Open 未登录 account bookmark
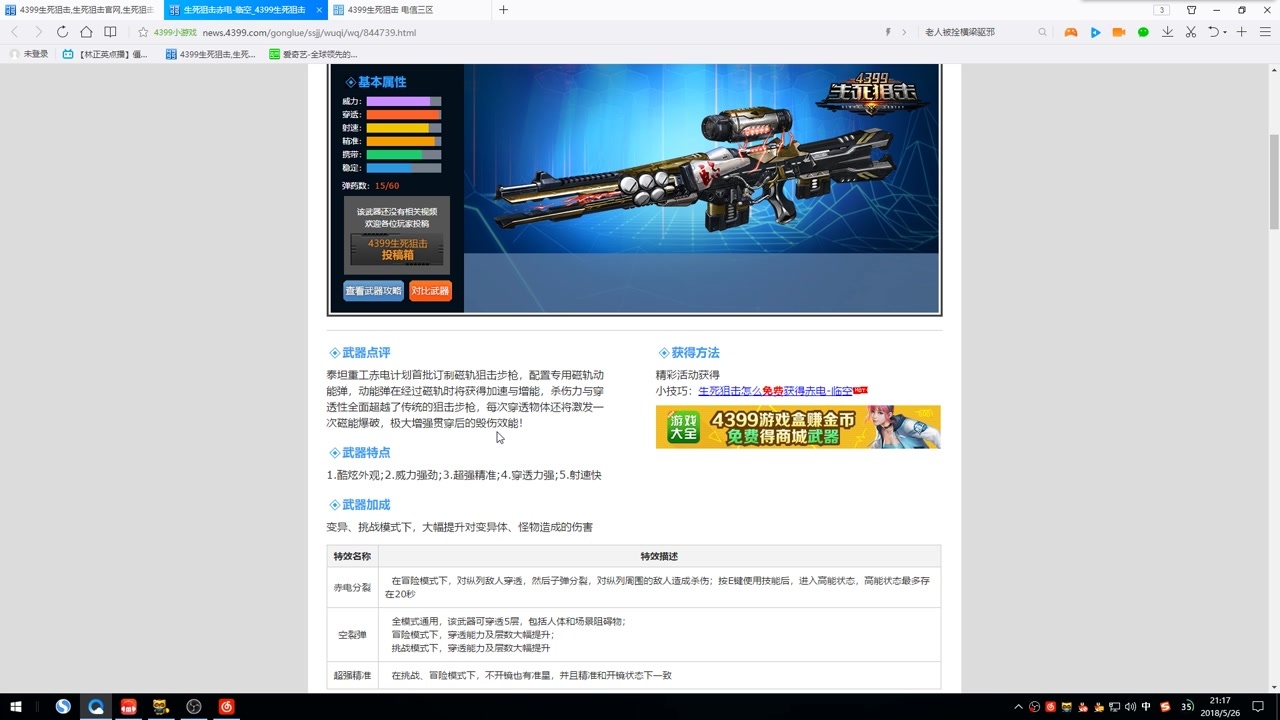Image resolution: width=1280 pixels, height=720 pixels. tap(29, 54)
